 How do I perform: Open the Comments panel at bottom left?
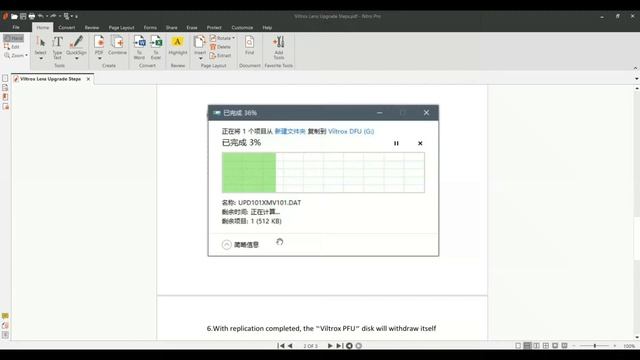5,316
